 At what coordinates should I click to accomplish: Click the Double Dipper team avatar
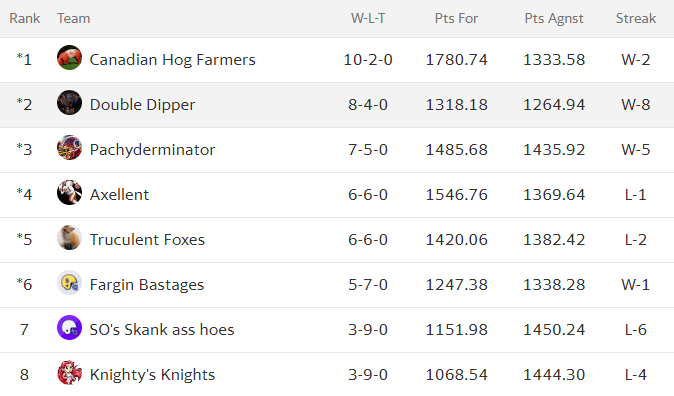(69, 102)
